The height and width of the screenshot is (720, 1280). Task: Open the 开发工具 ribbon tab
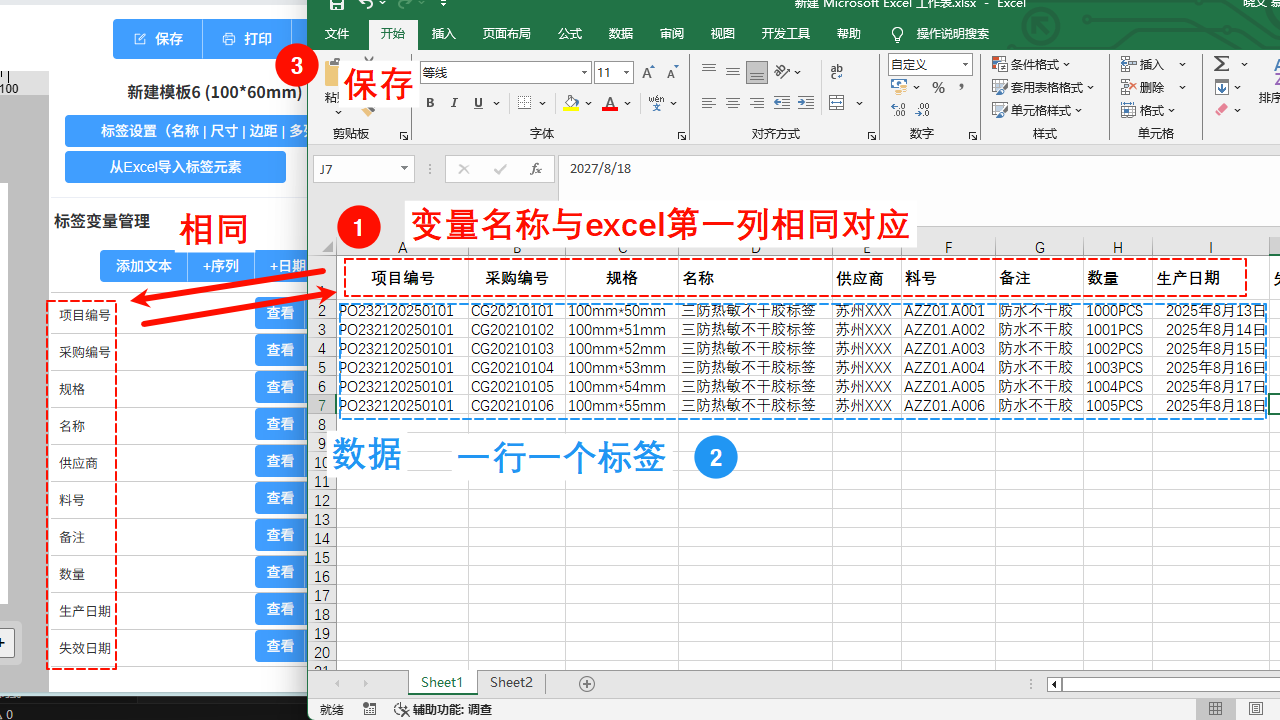[786, 34]
